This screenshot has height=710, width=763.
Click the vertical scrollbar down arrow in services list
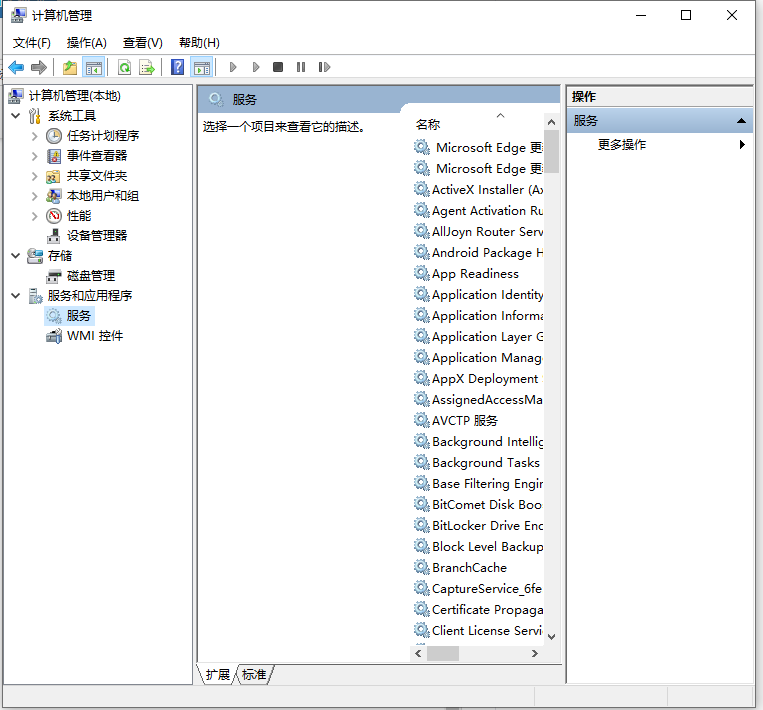[x=551, y=635]
